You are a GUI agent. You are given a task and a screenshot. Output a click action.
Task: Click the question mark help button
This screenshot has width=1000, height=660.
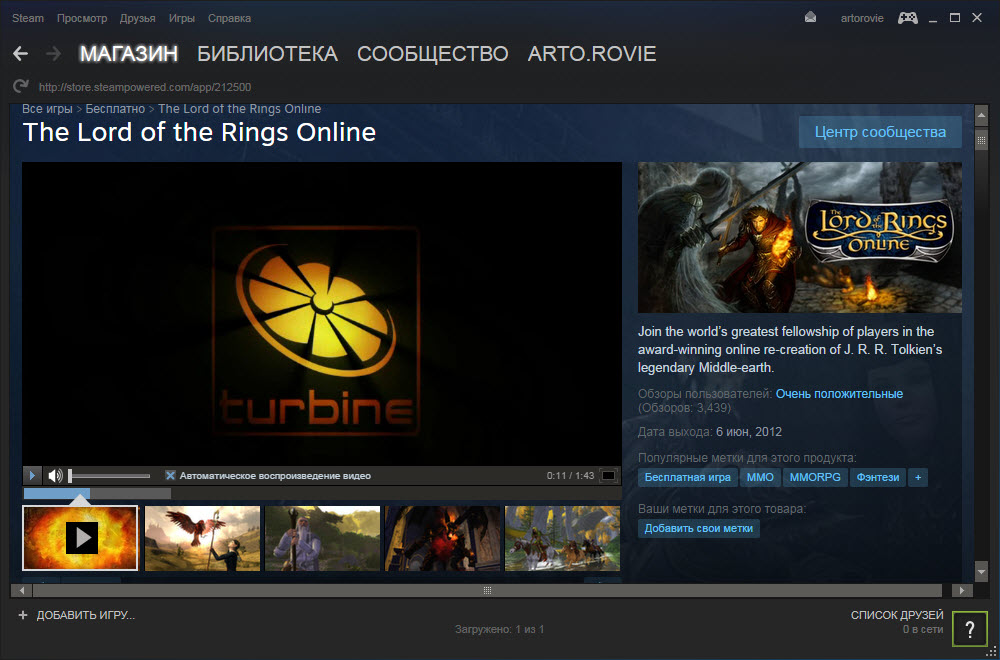969,628
